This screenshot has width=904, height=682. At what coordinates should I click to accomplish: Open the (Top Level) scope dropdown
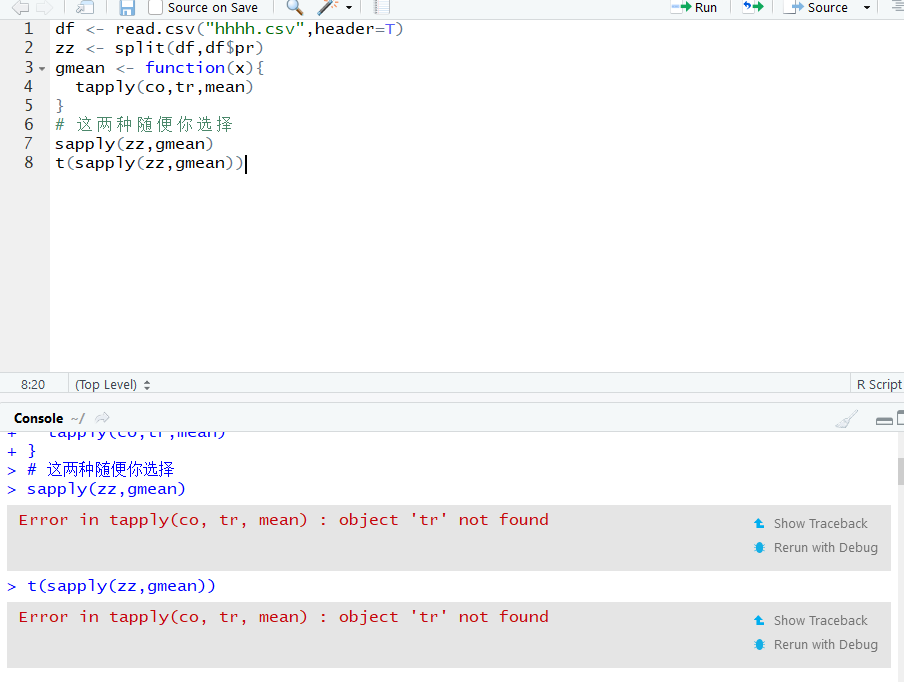[x=113, y=384]
